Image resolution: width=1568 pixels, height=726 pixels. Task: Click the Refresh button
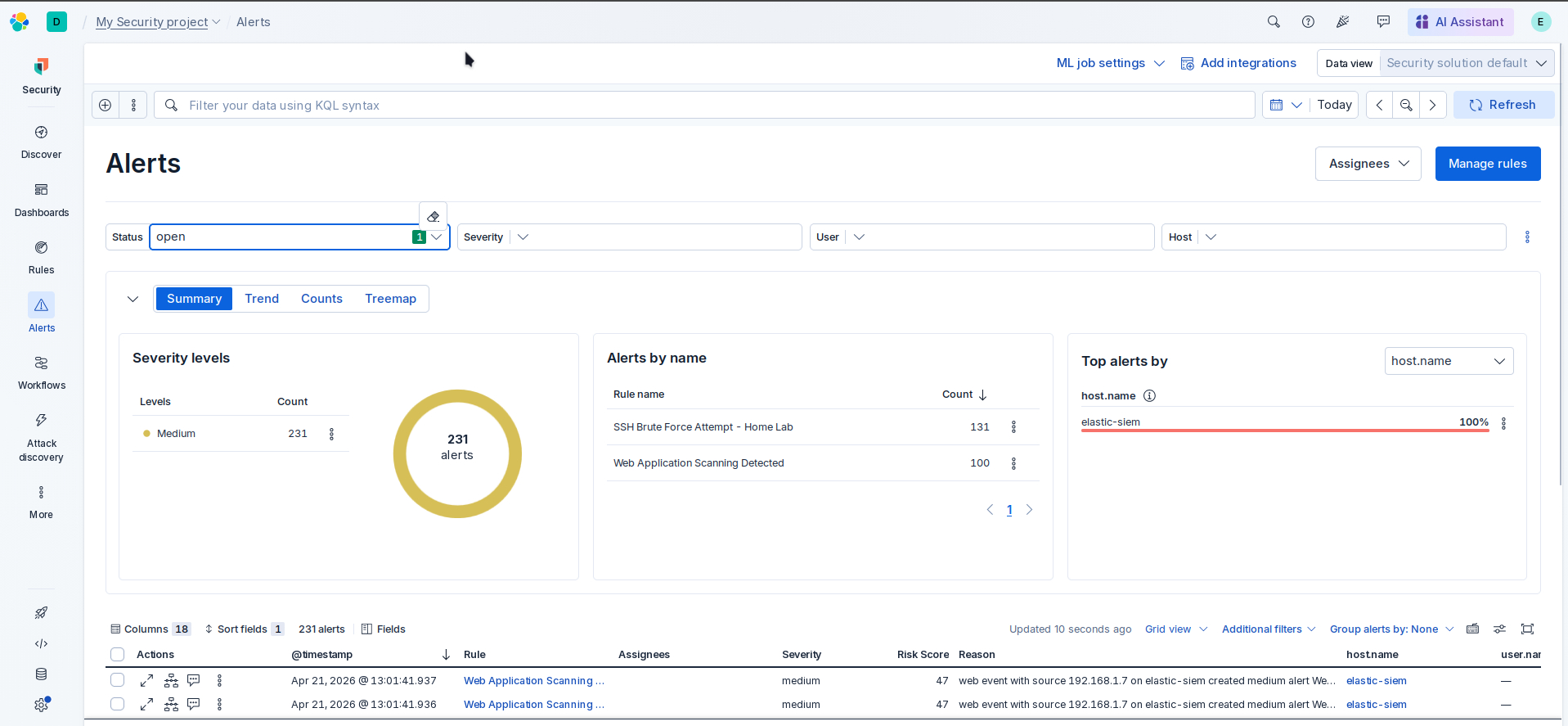tap(1503, 105)
